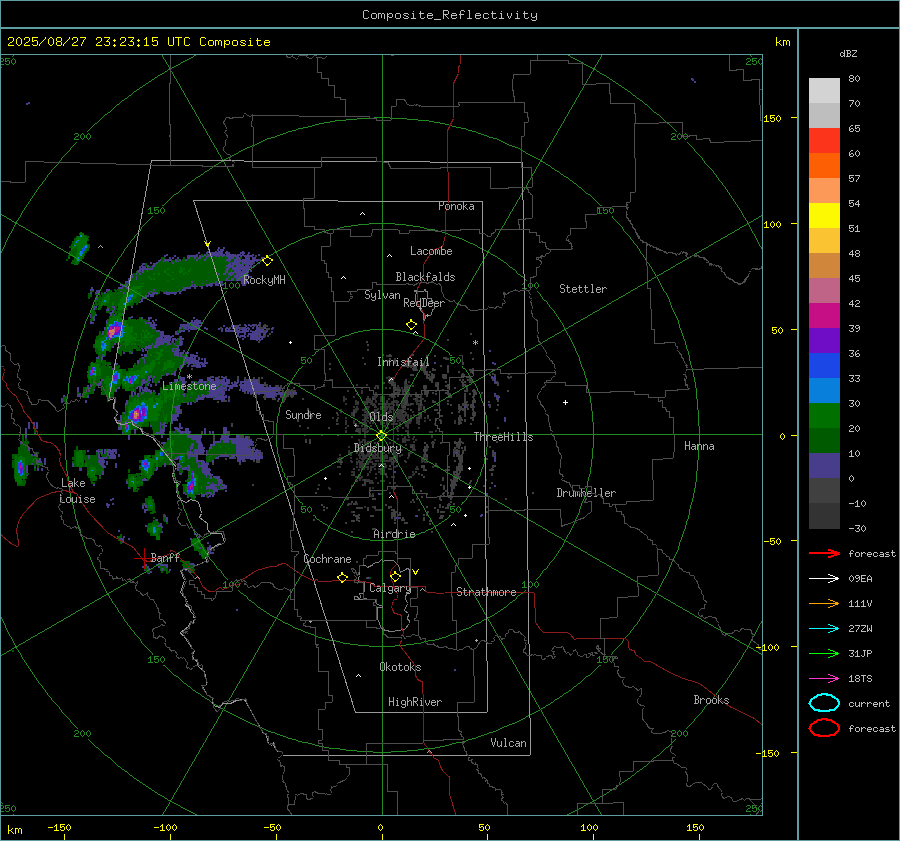Select the yellow diamond marker below Cochrane
This screenshot has width=900, height=841.
point(343,578)
